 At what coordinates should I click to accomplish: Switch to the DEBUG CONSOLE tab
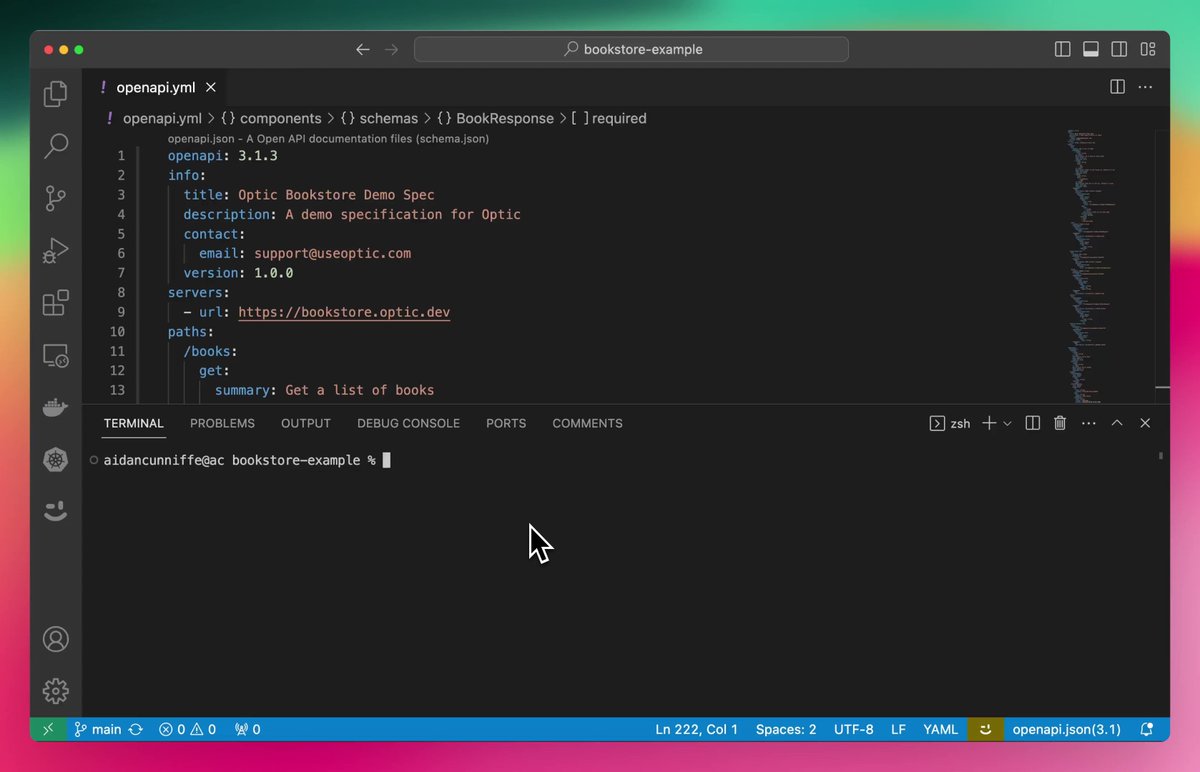click(408, 423)
